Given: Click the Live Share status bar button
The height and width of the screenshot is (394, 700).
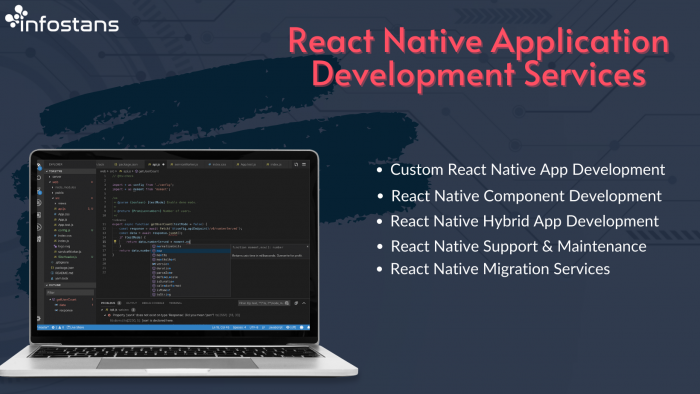Looking at the screenshot, I should [75, 327].
